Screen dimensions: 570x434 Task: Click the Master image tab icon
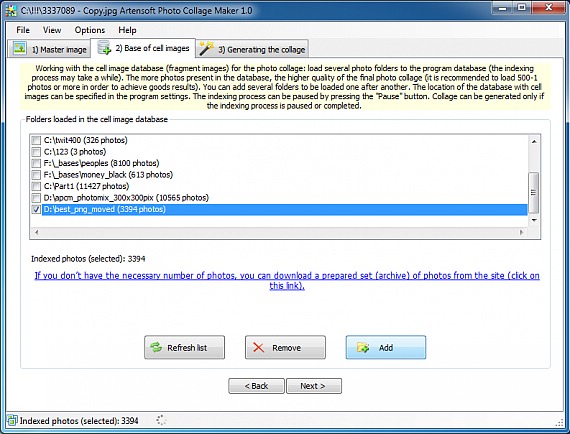point(20,48)
